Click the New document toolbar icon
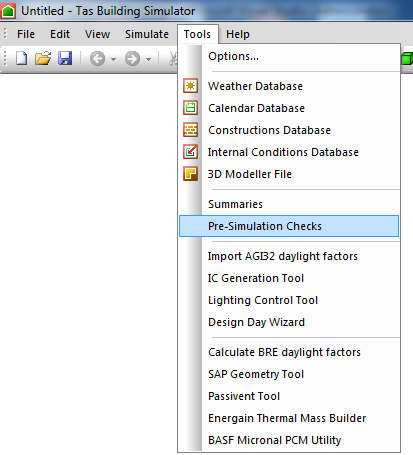This screenshot has height=455, width=413. tap(22, 59)
